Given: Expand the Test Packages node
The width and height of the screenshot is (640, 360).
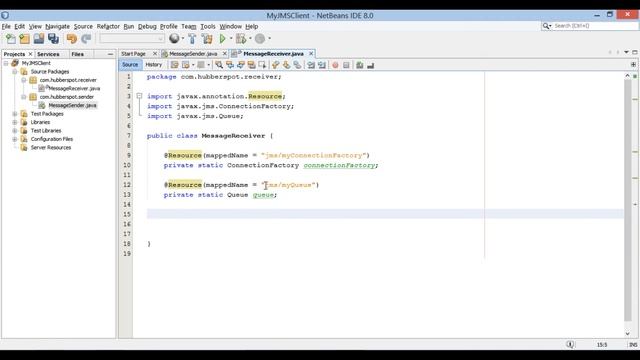Looking at the screenshot, I should click(x=15, y=114).
